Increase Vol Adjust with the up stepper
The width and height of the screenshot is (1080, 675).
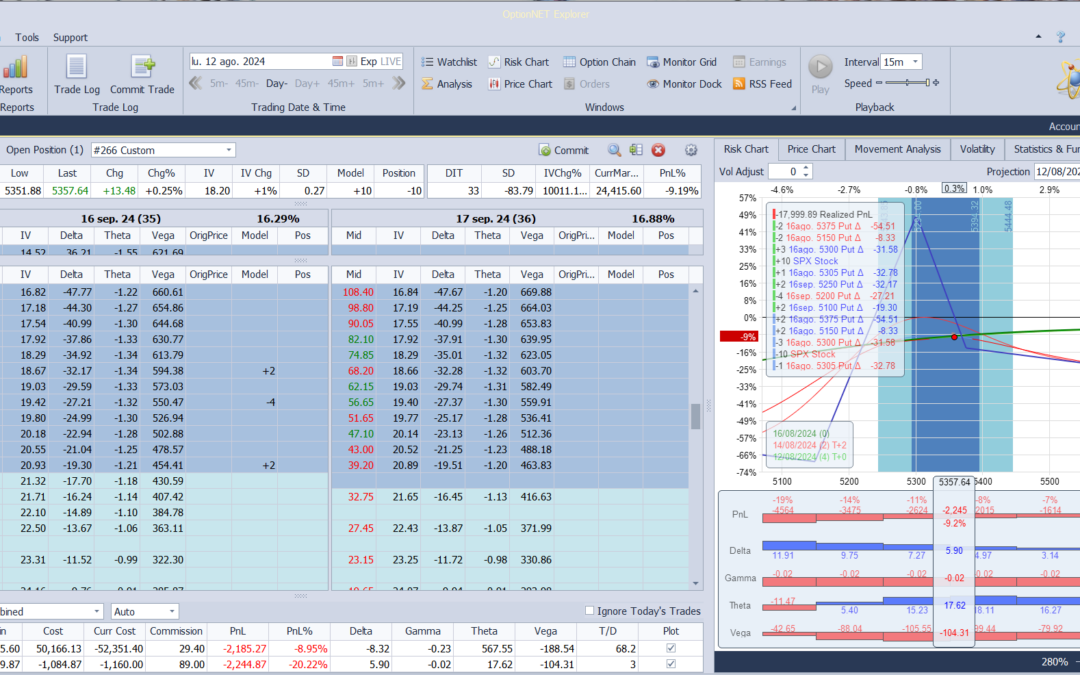(x=806, y=167)
